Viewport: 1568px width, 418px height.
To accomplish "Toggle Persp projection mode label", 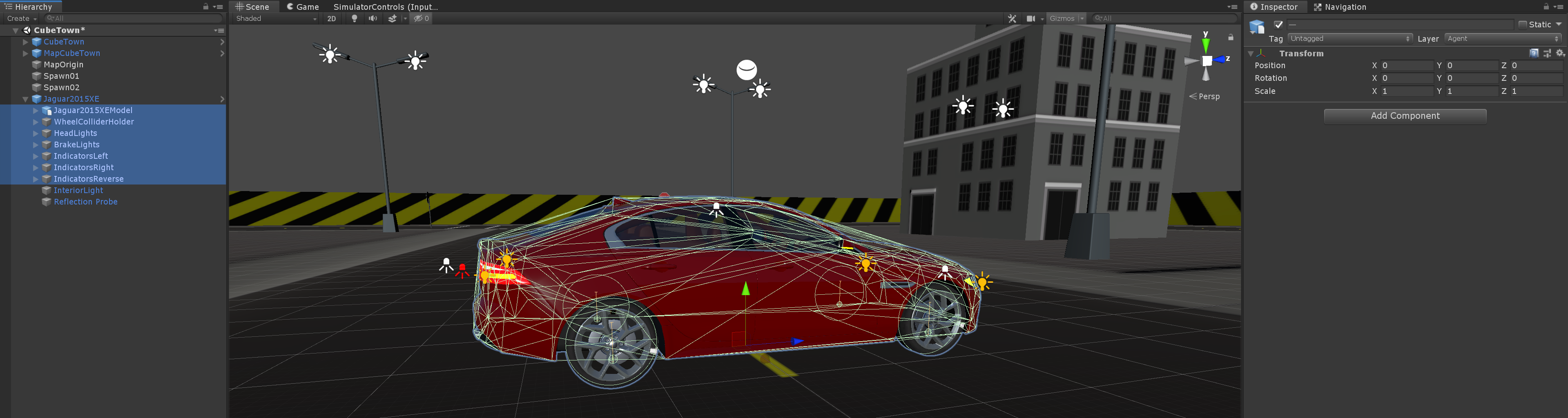I will tap(1204, 96).
